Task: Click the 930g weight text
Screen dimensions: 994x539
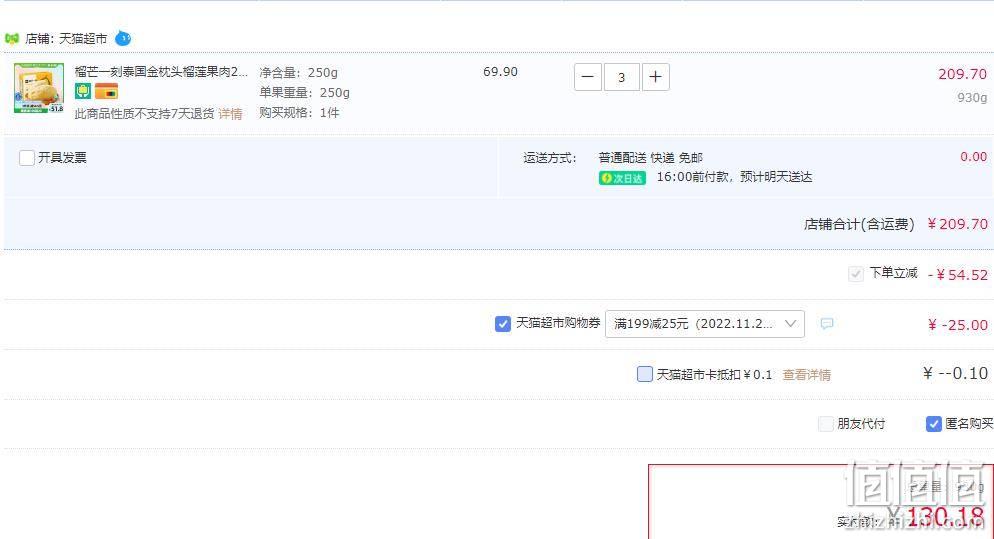Action: coord(972,98)
